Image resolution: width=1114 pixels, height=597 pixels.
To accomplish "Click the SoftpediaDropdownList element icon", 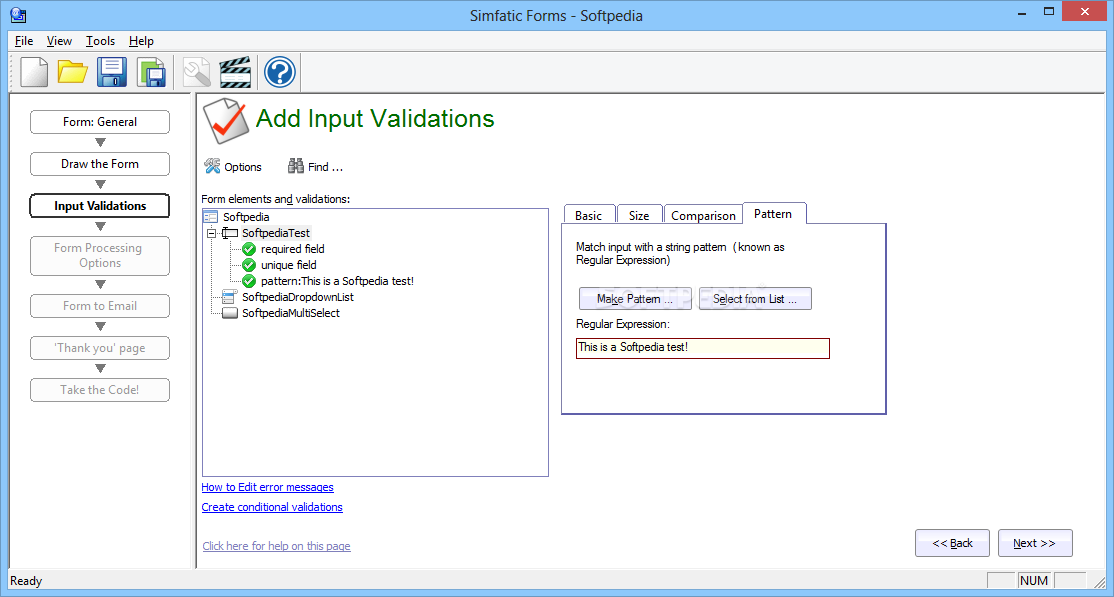I will pos(229,296).
